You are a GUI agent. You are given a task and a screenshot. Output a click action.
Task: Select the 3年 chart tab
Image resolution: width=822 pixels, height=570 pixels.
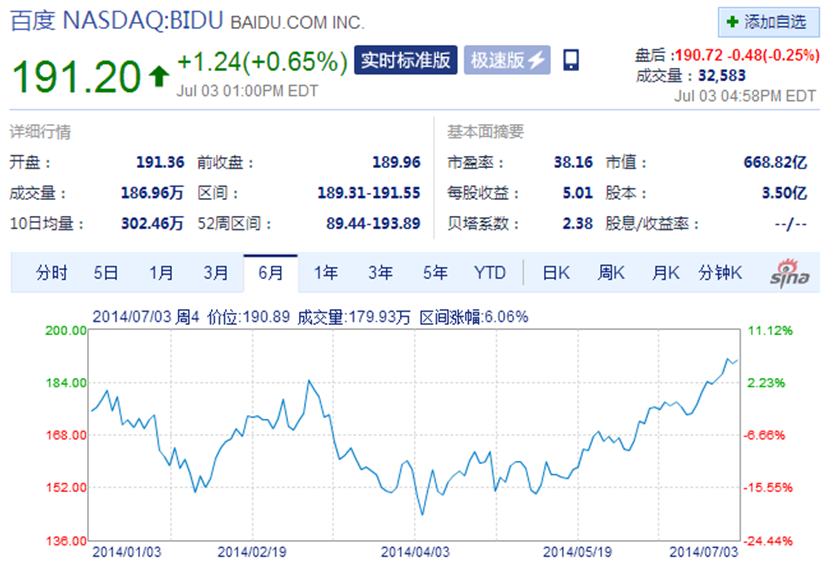click(x=381, y=273)
